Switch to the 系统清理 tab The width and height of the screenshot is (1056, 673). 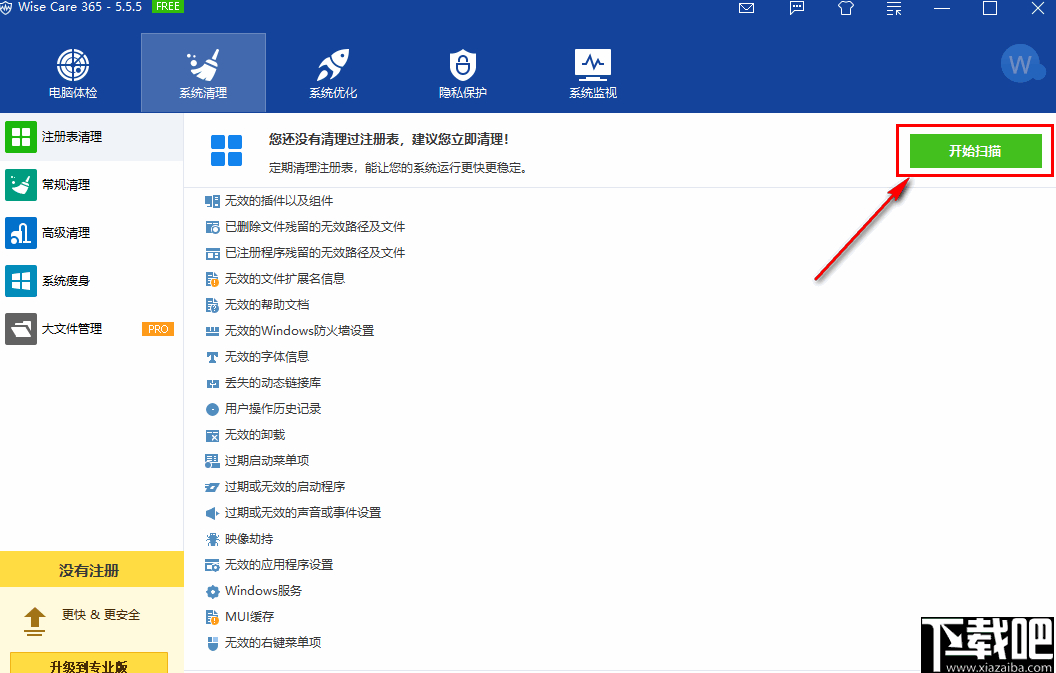click(203, 73)
